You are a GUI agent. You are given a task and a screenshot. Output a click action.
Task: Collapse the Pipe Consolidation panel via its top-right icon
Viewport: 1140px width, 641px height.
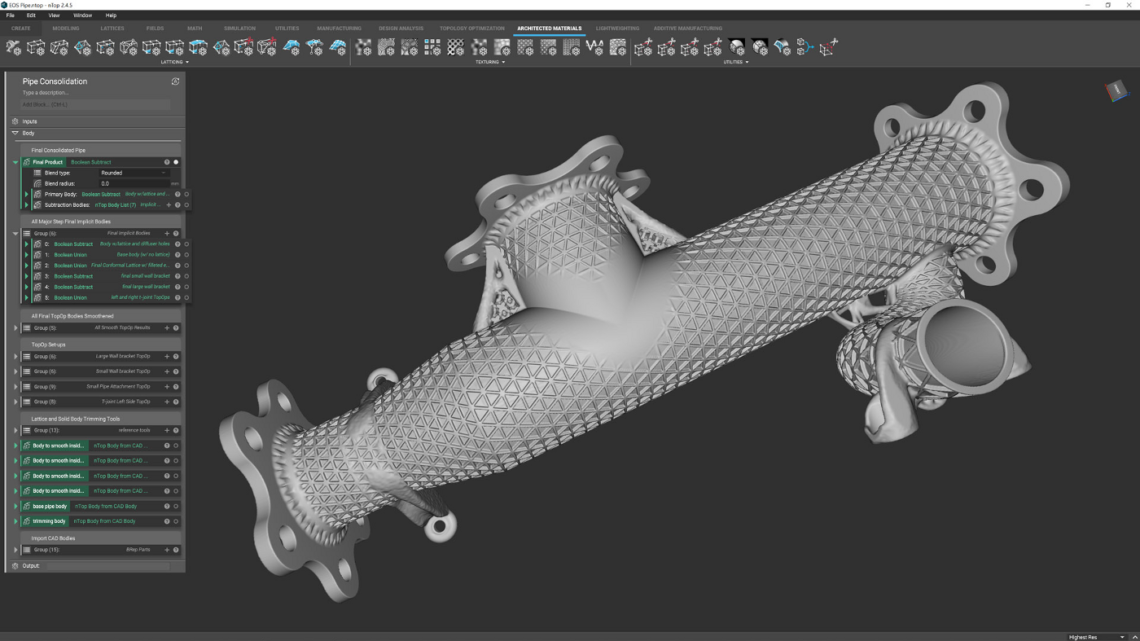pyautogui.click(x=175, y=81)
